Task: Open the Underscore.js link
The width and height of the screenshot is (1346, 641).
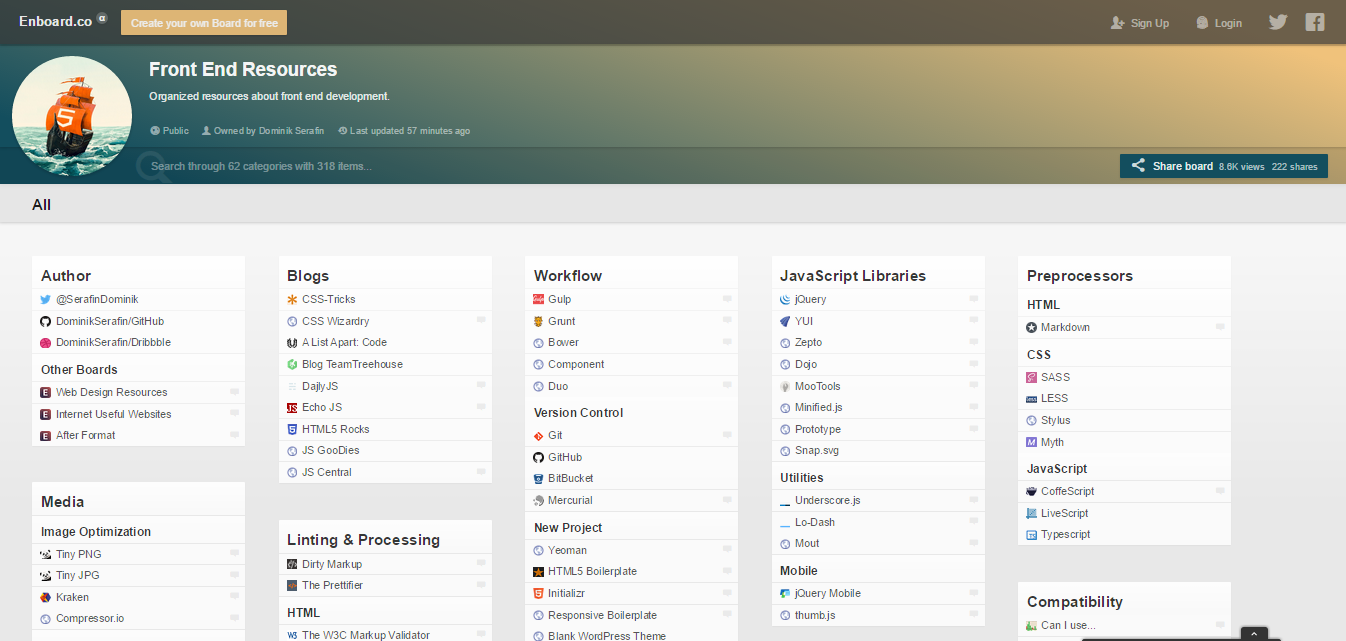Action: pyautogui.click(x=827, y=500)
